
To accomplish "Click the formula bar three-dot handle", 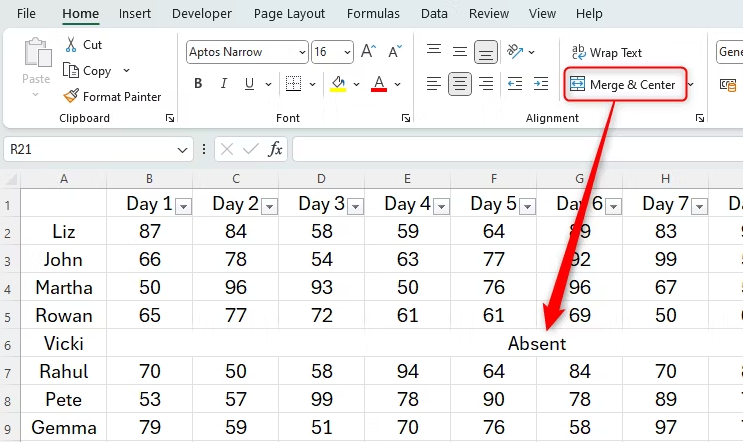I will point(204,150).
